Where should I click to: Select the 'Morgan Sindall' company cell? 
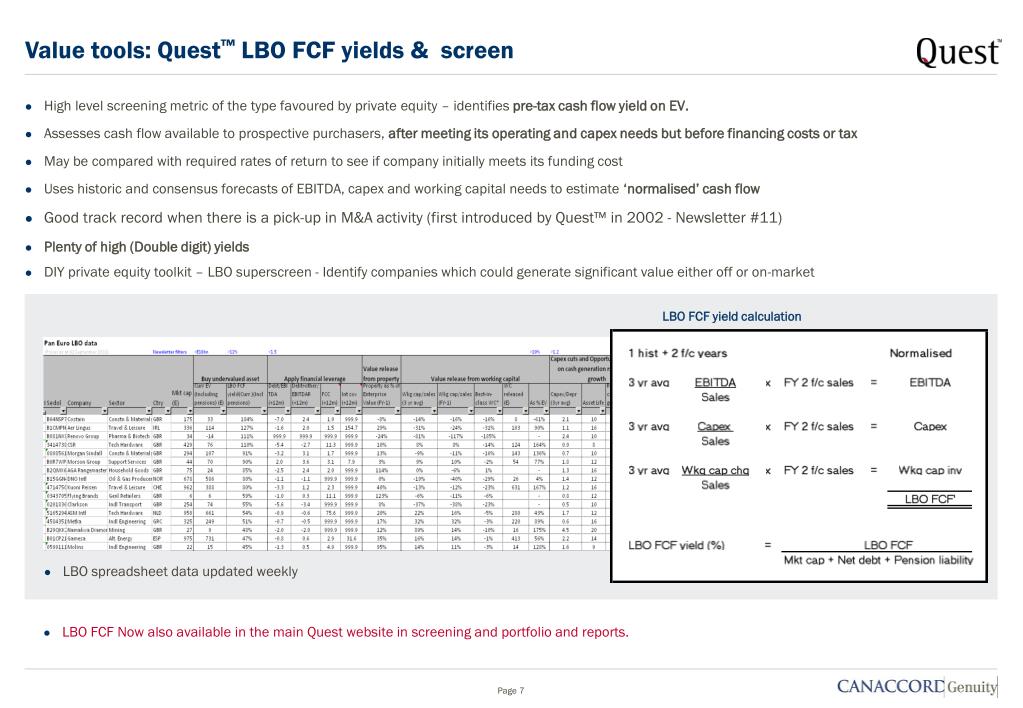click(x=85, y=454)
